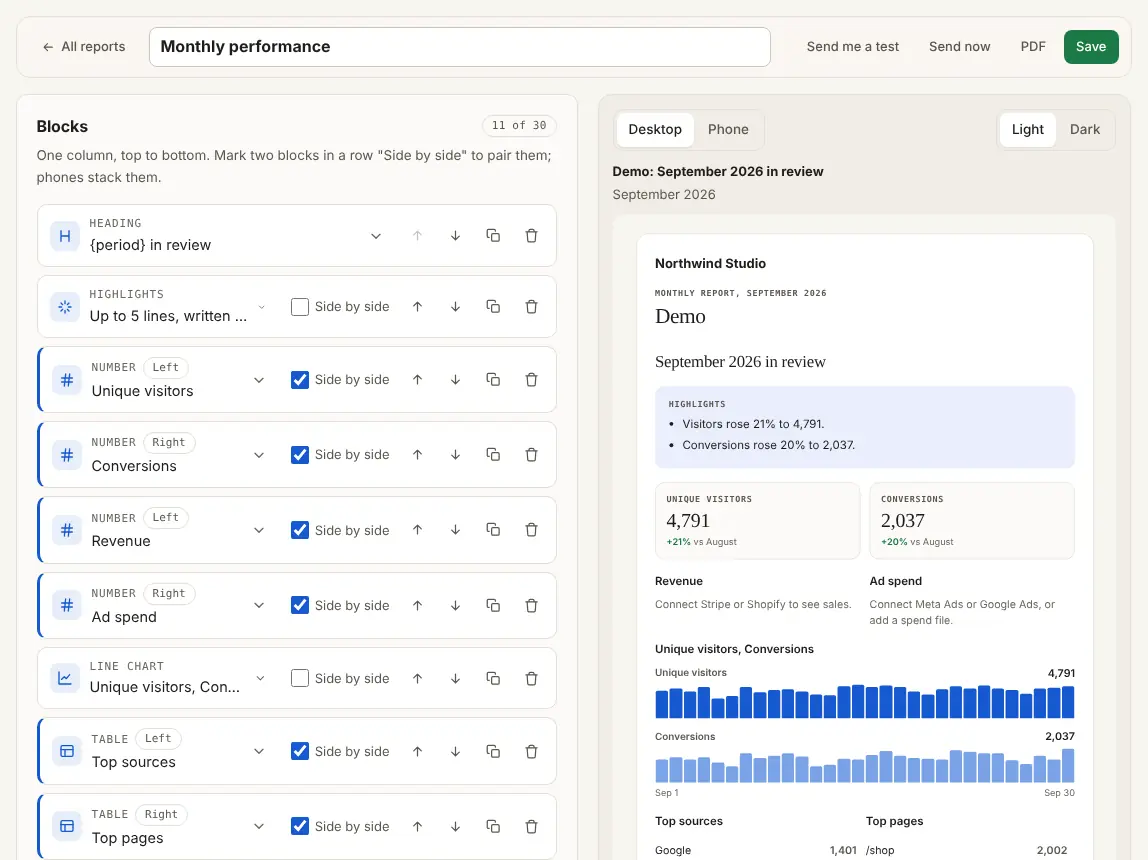Expand the Heading block settings
The width and height of the screenshot is (1148, 860).
click(376, 236)
